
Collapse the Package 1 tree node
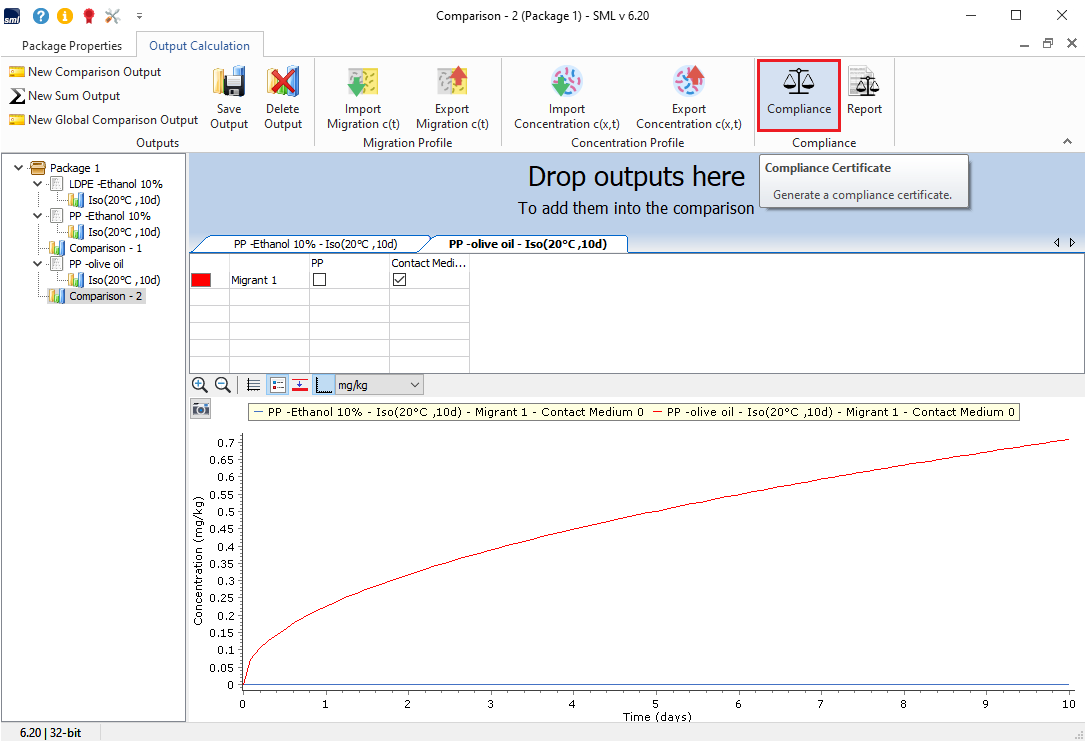pyautogui.click(x=20, y=168)
